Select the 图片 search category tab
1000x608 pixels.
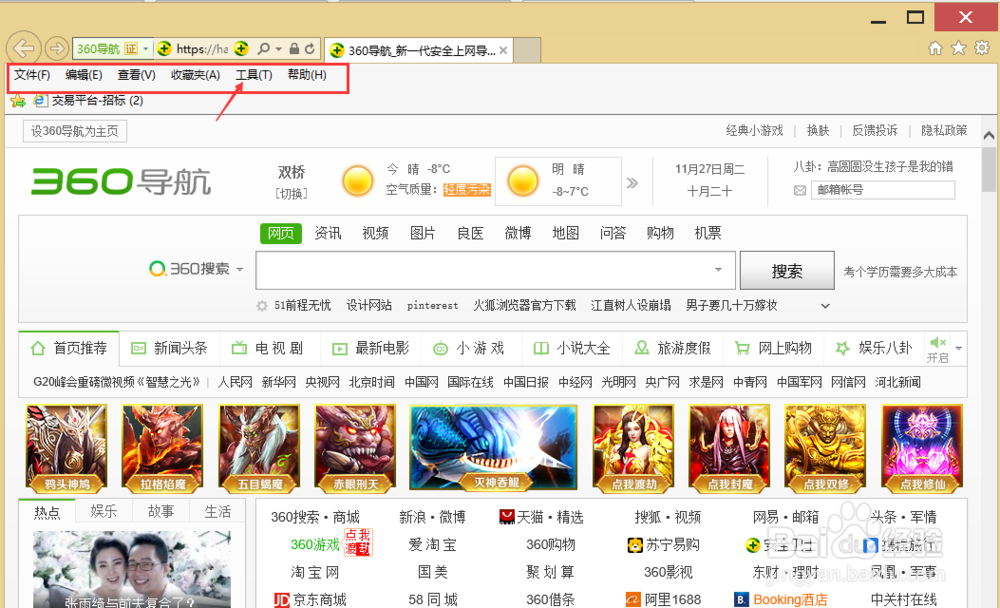click(423, 234)
